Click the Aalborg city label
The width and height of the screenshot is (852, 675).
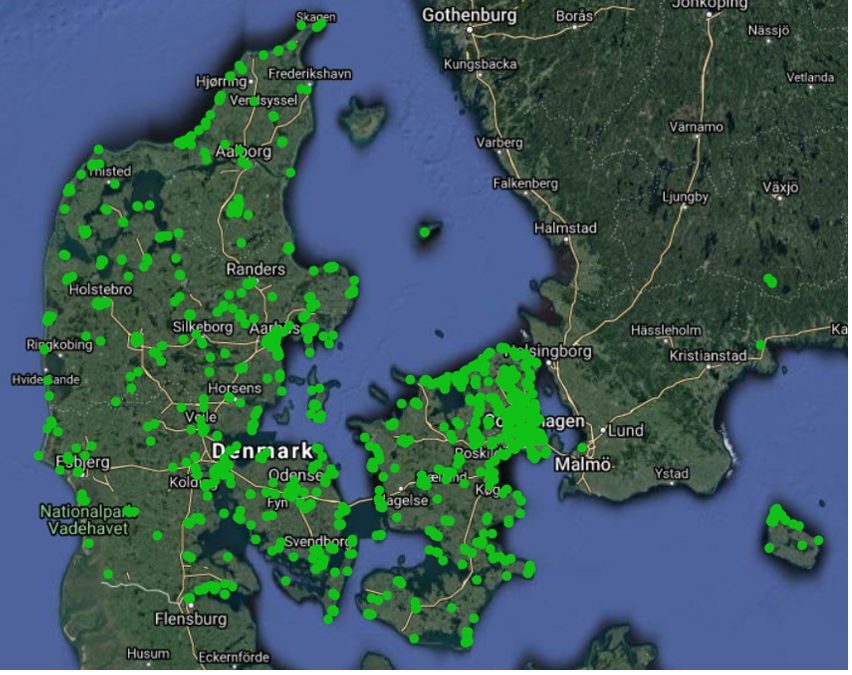coord(244,152)
